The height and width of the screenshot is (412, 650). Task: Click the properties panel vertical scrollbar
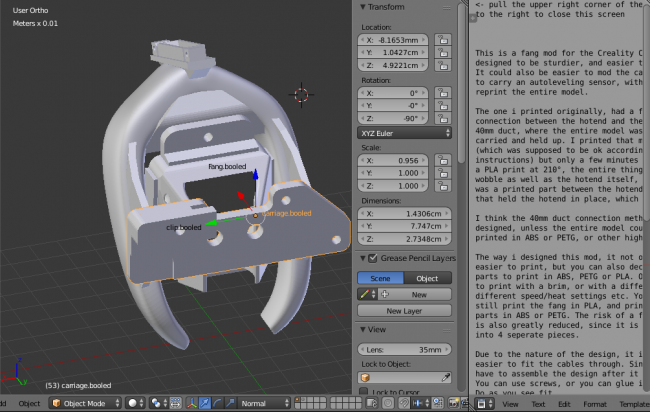point(461,83)
